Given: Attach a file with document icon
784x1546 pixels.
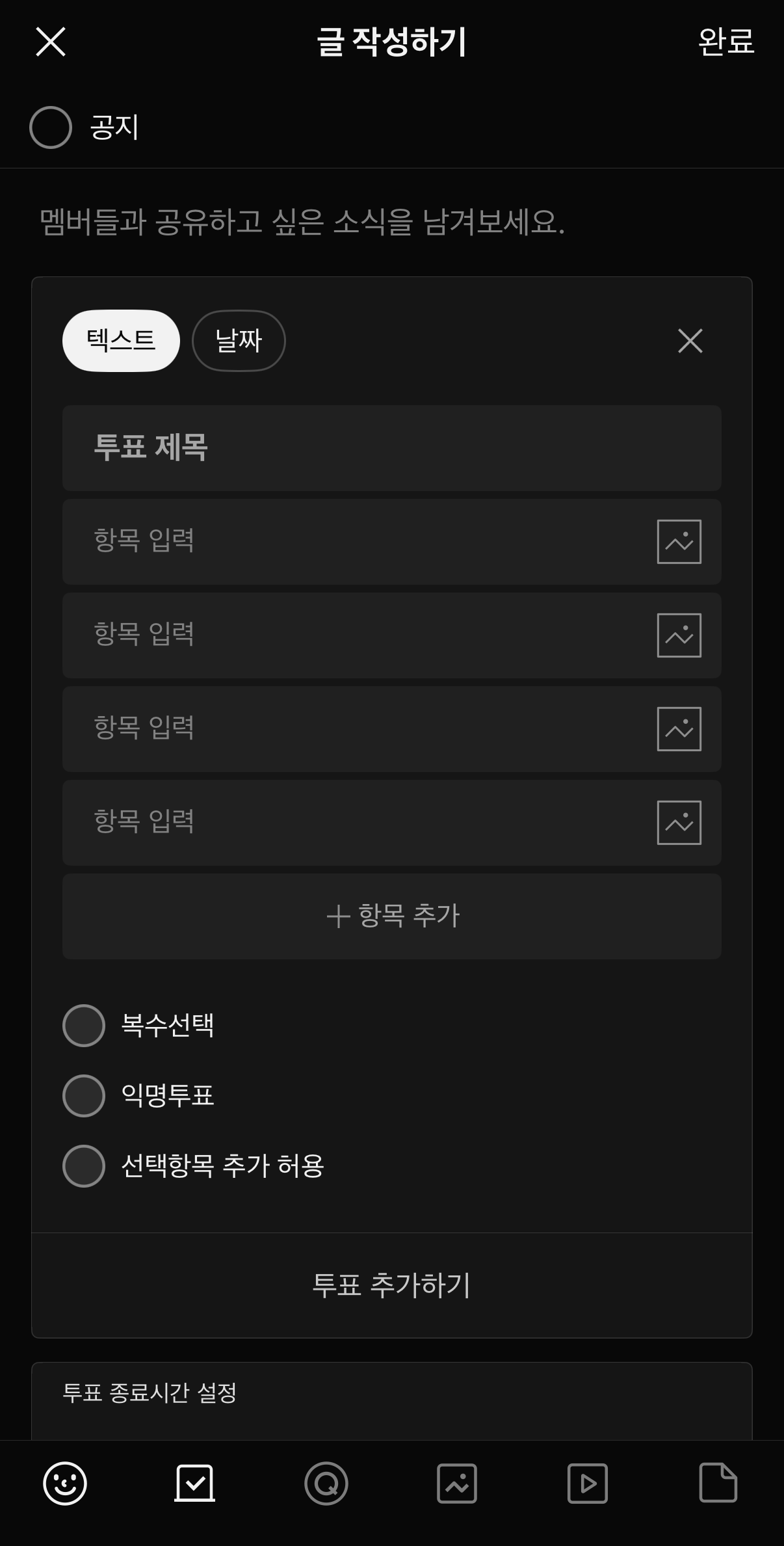Looking at the screenshot, I should (718, 1483).
